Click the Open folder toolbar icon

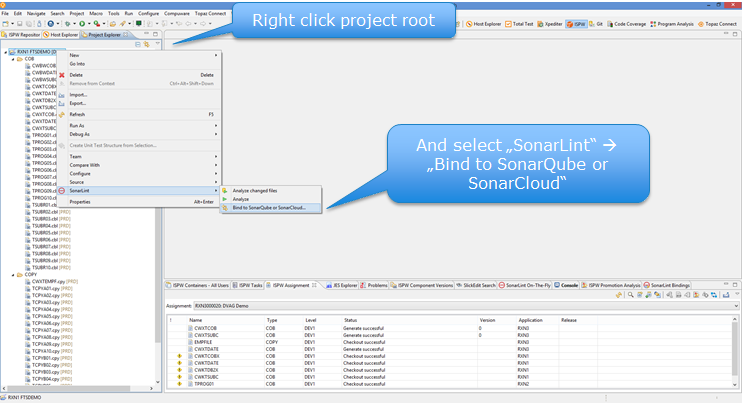[113, 24]
